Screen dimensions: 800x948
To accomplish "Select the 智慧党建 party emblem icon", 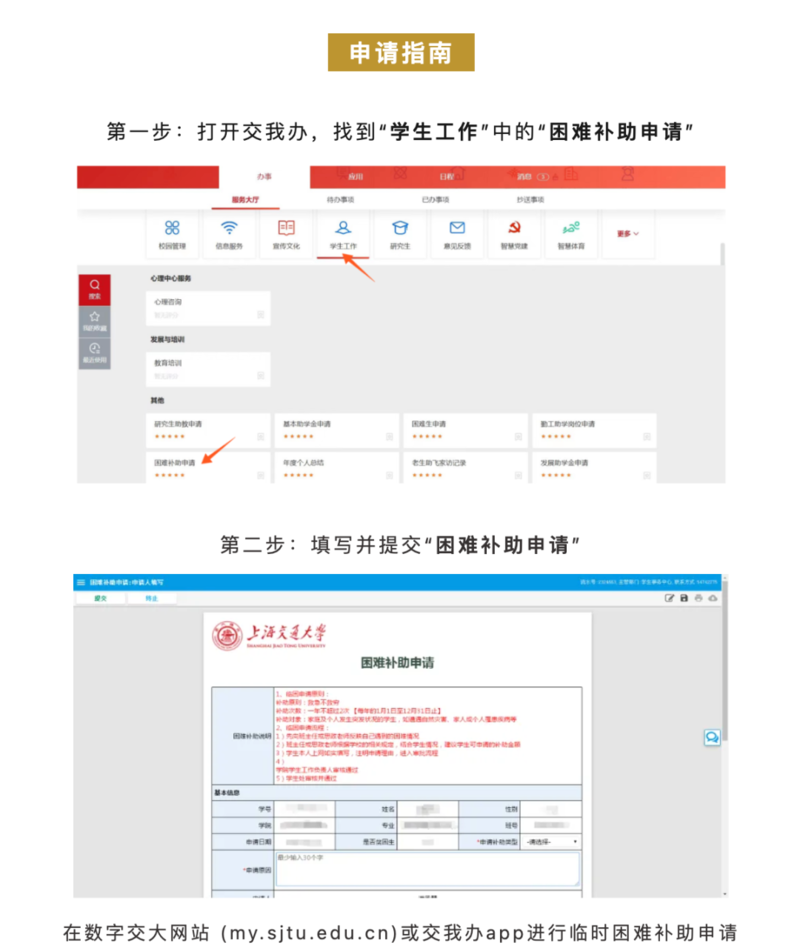I will tap(514, 234).
